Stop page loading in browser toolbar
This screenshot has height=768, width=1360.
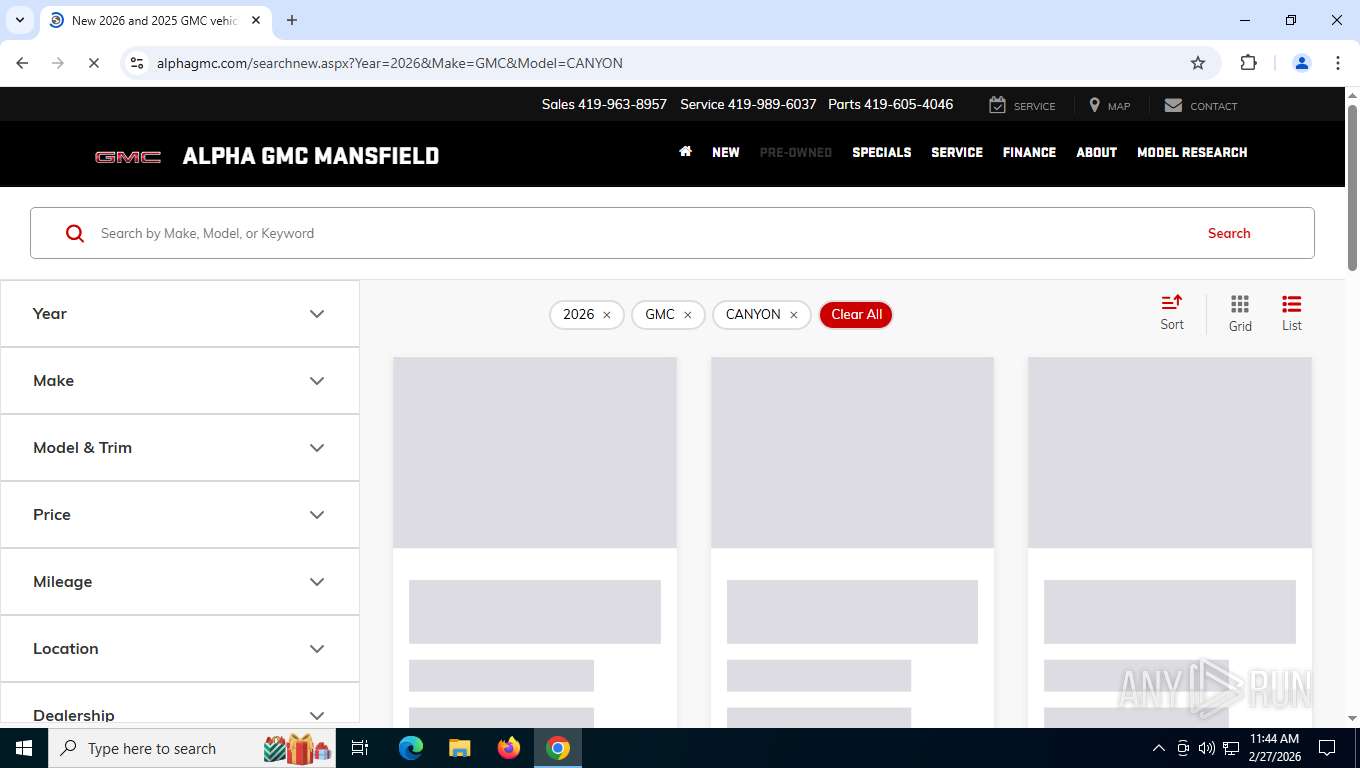click(93, 63)
